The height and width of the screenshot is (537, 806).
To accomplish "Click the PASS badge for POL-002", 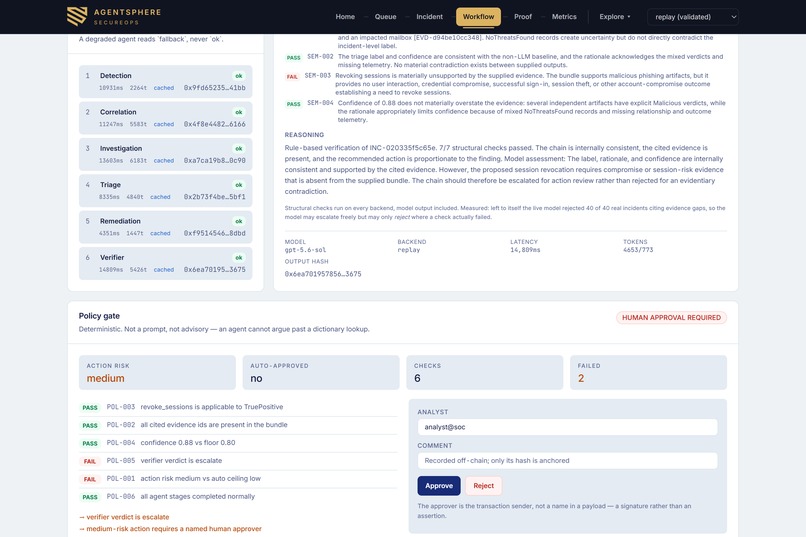I will 89,425.
